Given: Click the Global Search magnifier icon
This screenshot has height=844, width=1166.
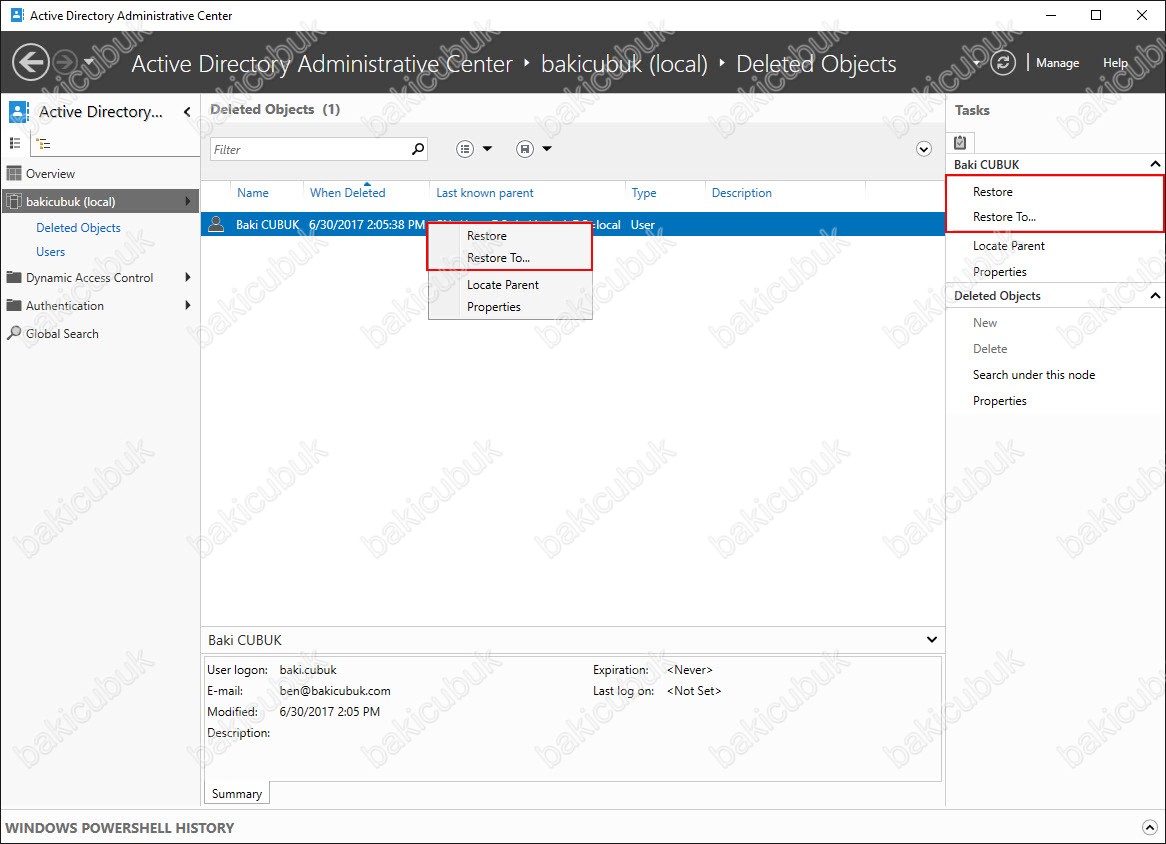Looking at the screenshot, I should pyautogui.click(x=13, y=333).
